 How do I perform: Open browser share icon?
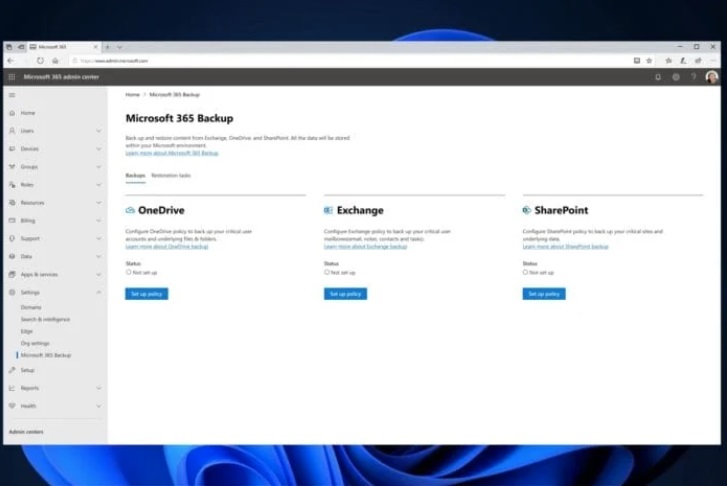[x=698, y=61]
